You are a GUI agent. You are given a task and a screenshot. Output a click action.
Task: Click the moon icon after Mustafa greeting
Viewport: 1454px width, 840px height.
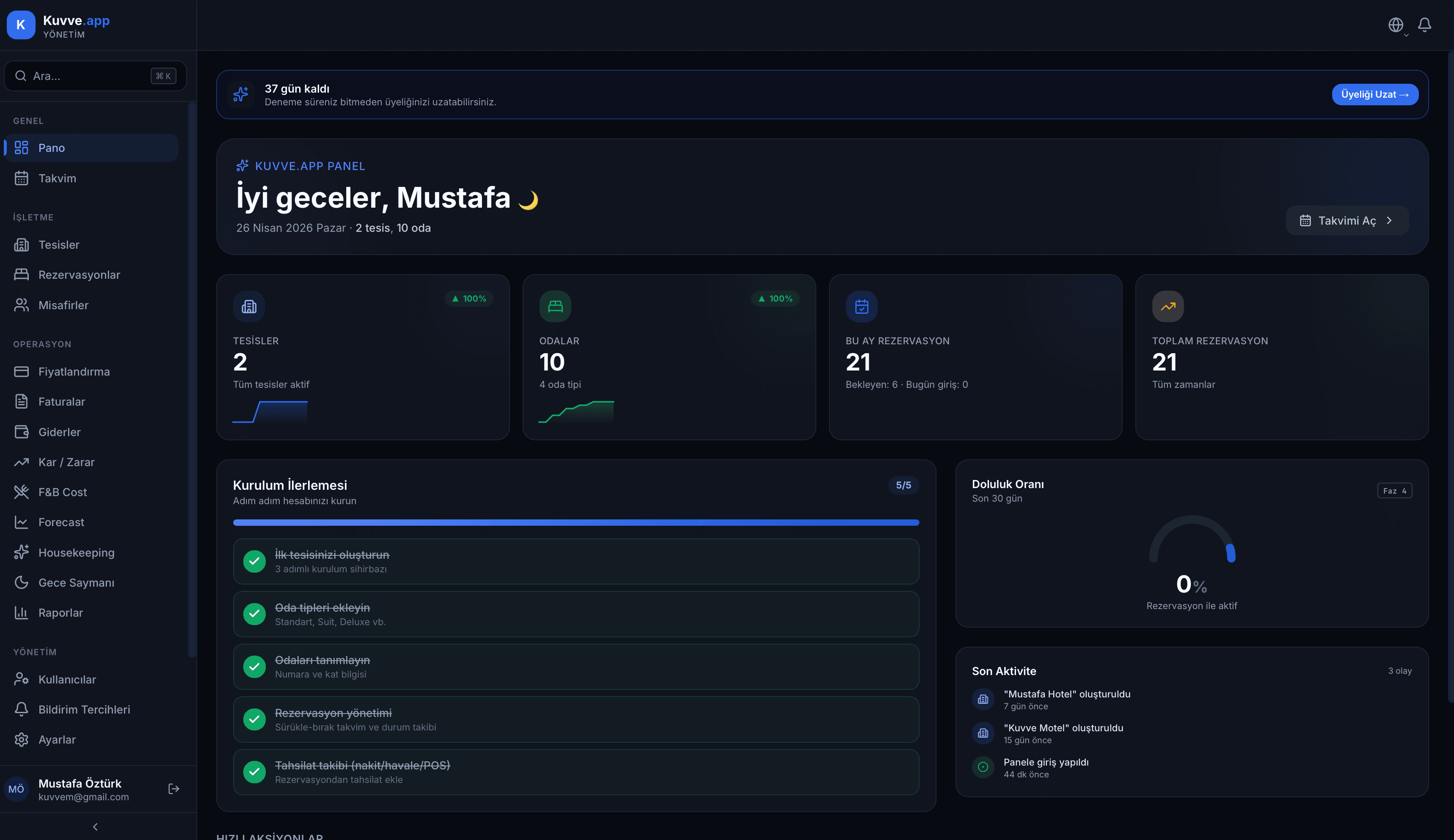tap(528, 200)
